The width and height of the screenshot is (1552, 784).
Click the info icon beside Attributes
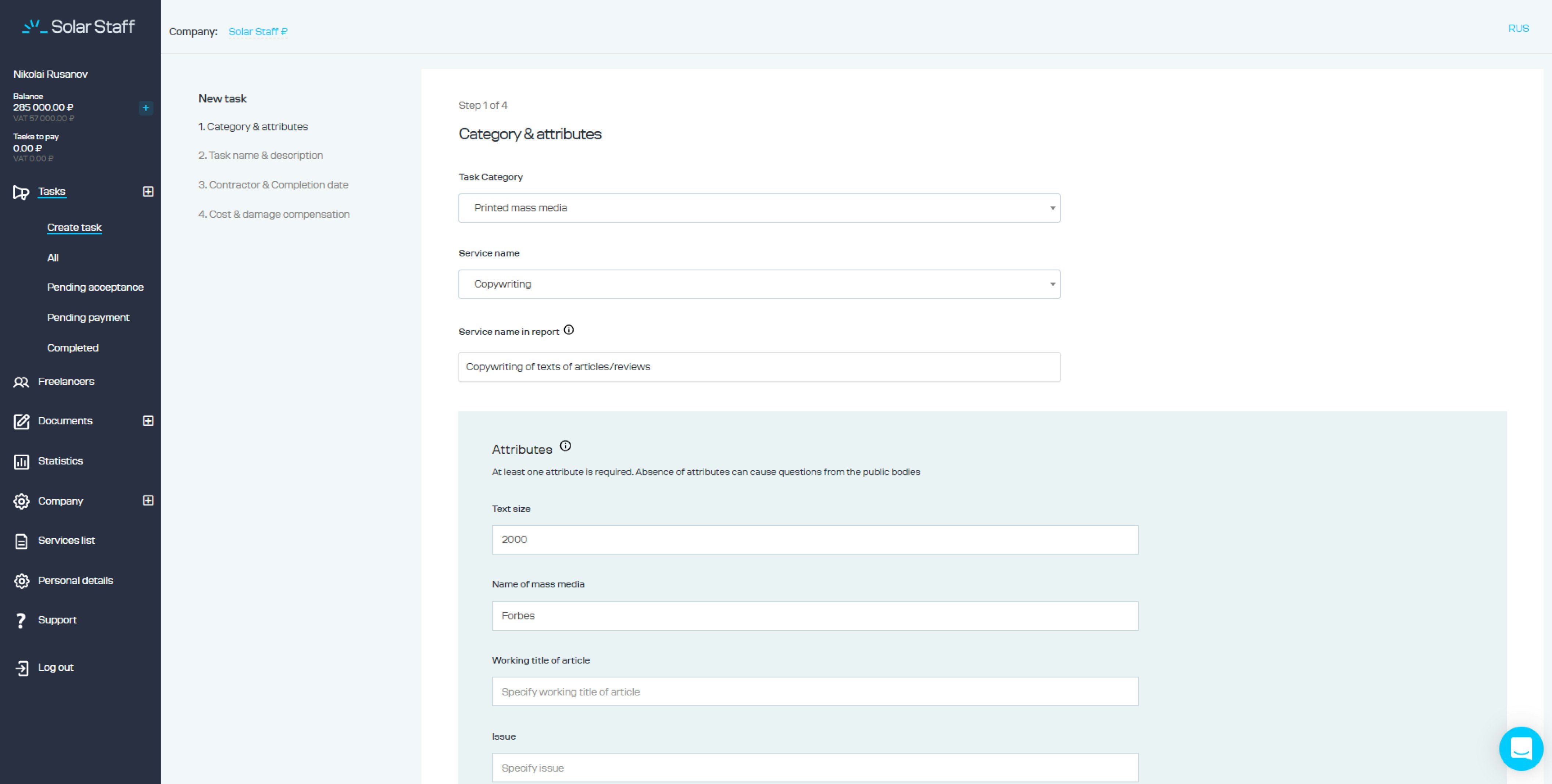565,446
